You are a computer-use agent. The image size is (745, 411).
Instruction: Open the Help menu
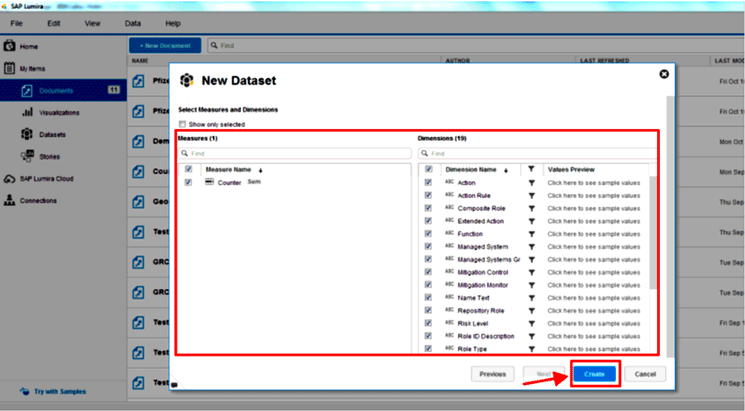click(x=173, y=23)
